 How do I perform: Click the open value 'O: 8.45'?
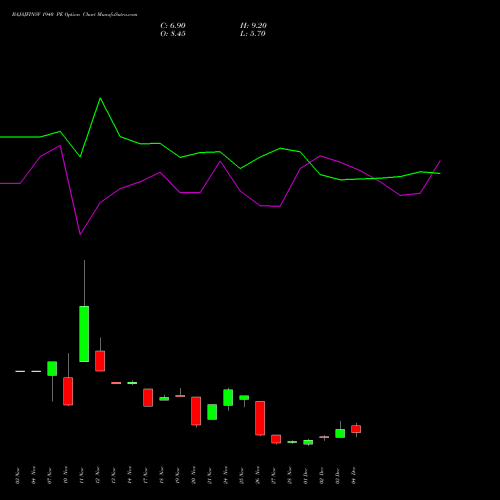tap(173, 34)
